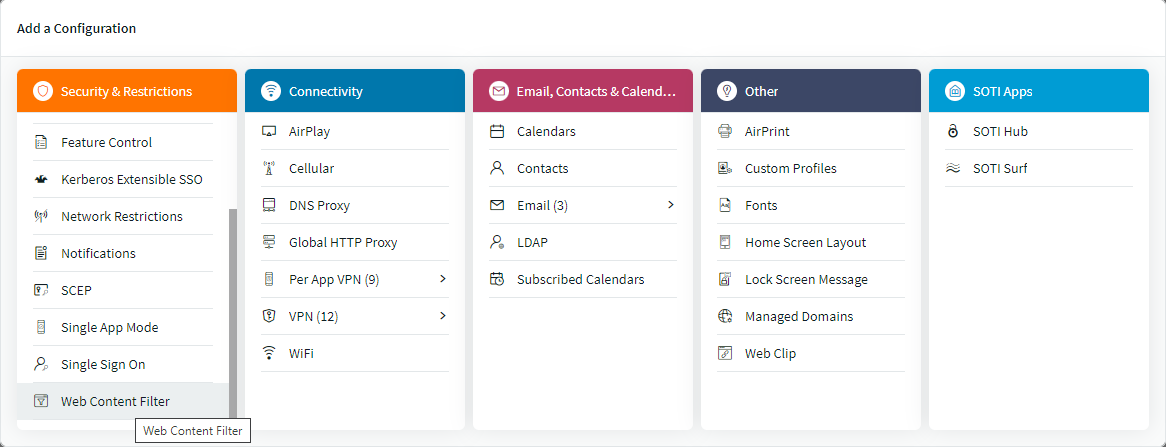Select the SOTI Apps category header
Image resolution: width=1166 pixels, height=447 pixels.
pyautogui.click(x=1039, y=91)
